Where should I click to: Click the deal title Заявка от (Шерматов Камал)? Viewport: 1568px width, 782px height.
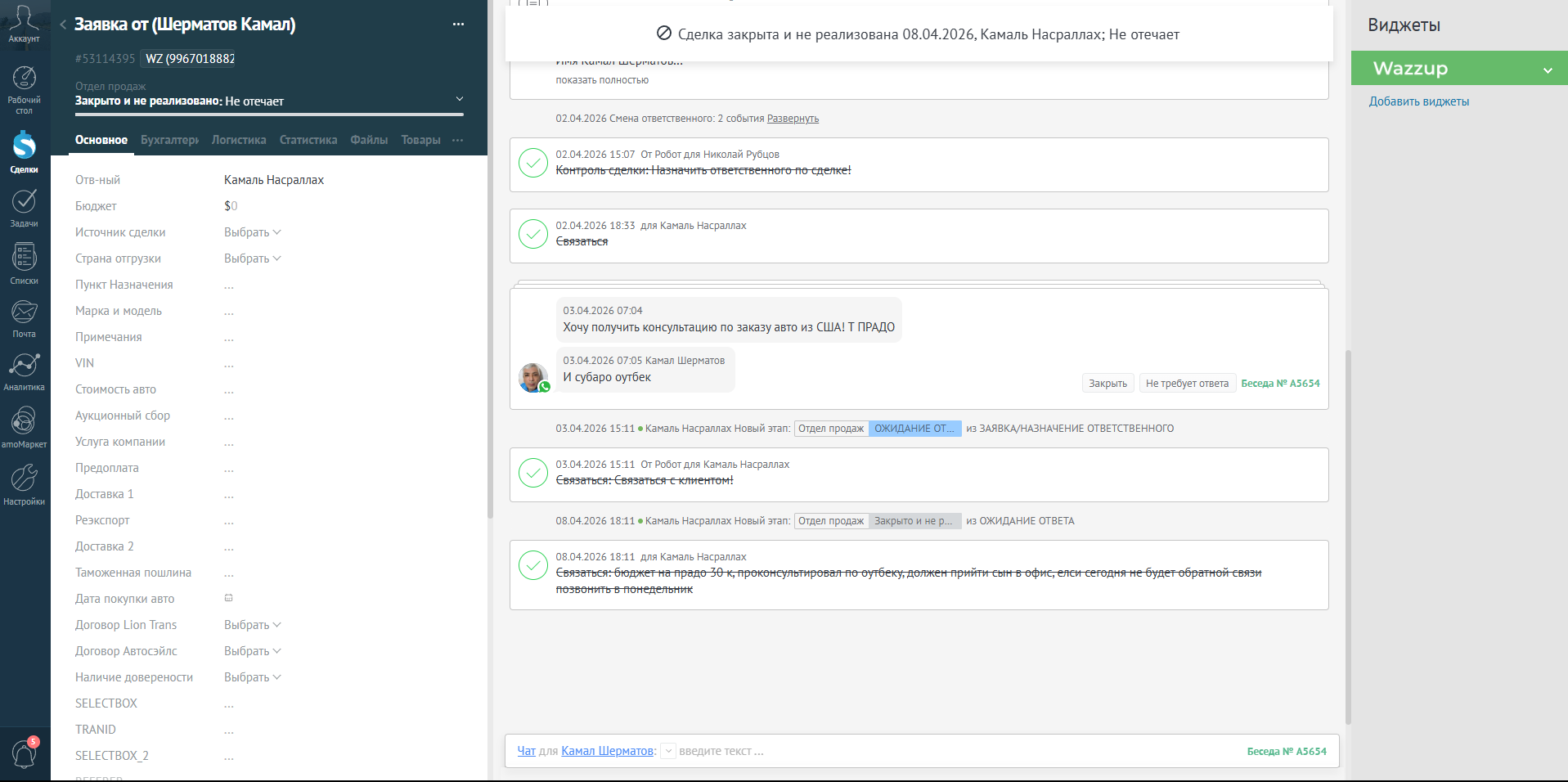(x=185, y=25)
